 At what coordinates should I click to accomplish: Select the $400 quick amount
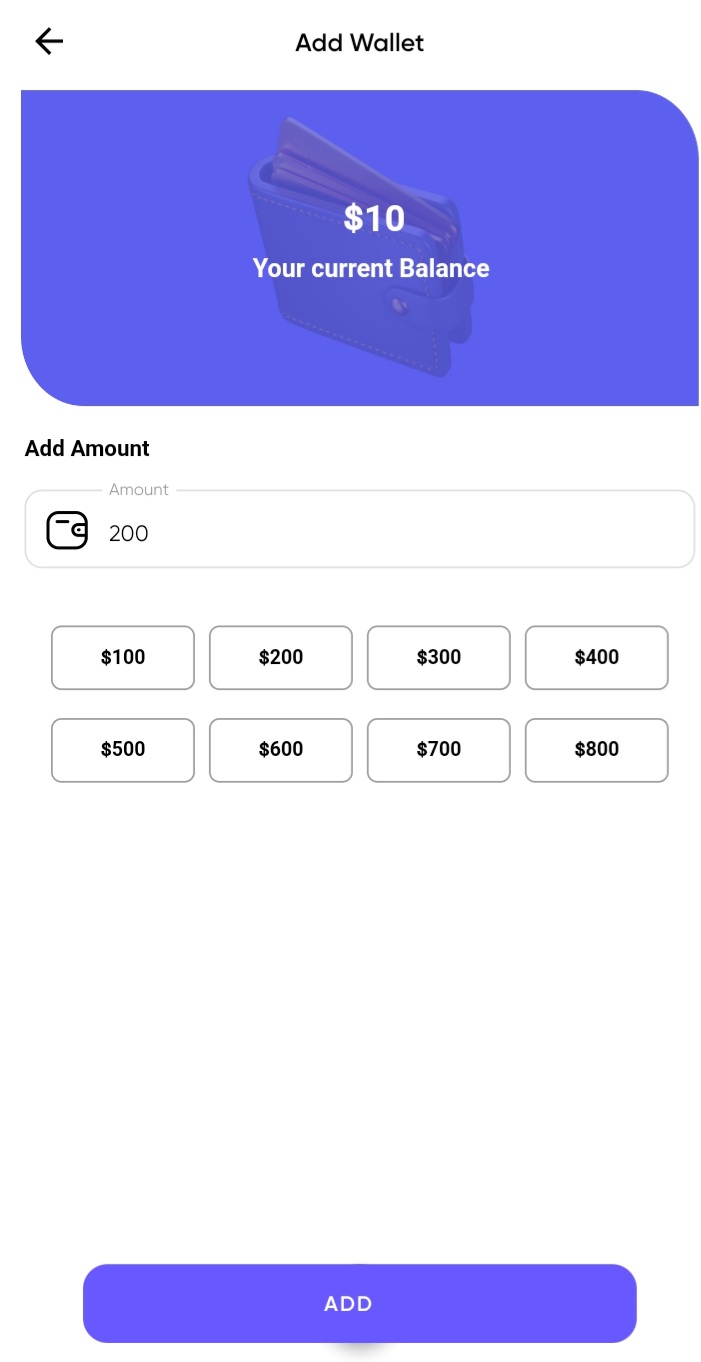[x=597, y=658]
